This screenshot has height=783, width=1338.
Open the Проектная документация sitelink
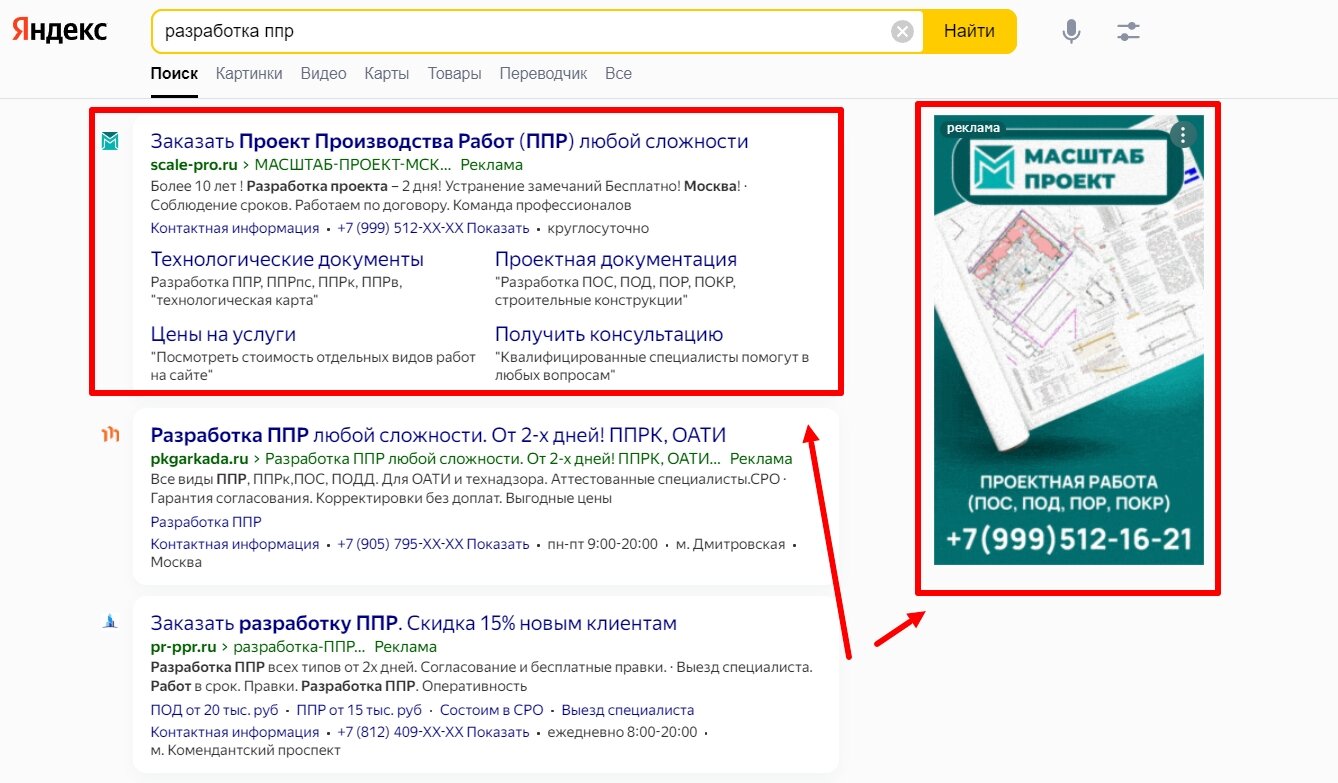click(x=616, y=259)
